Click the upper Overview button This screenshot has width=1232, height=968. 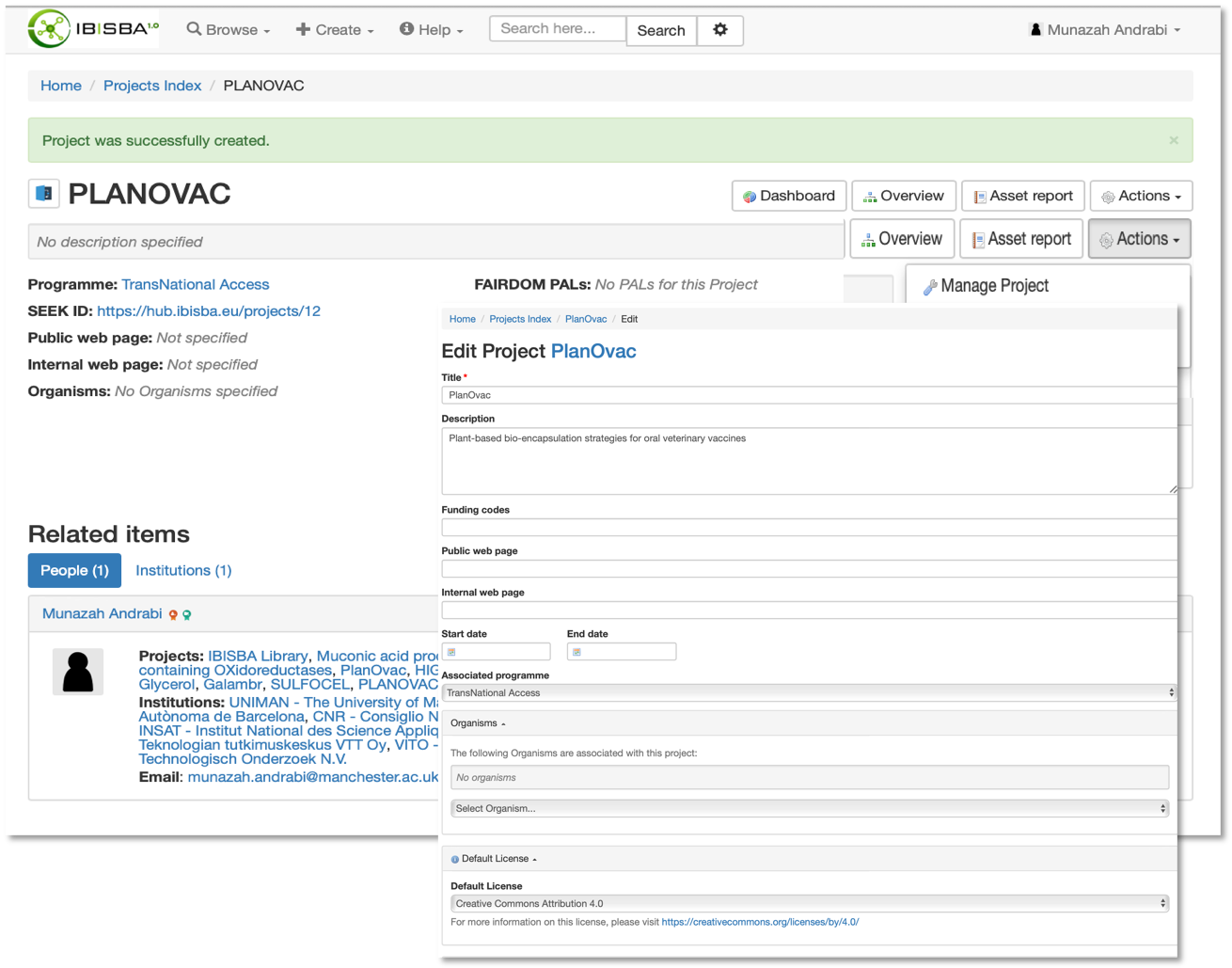pyautogui.click(x=904, y=196)
